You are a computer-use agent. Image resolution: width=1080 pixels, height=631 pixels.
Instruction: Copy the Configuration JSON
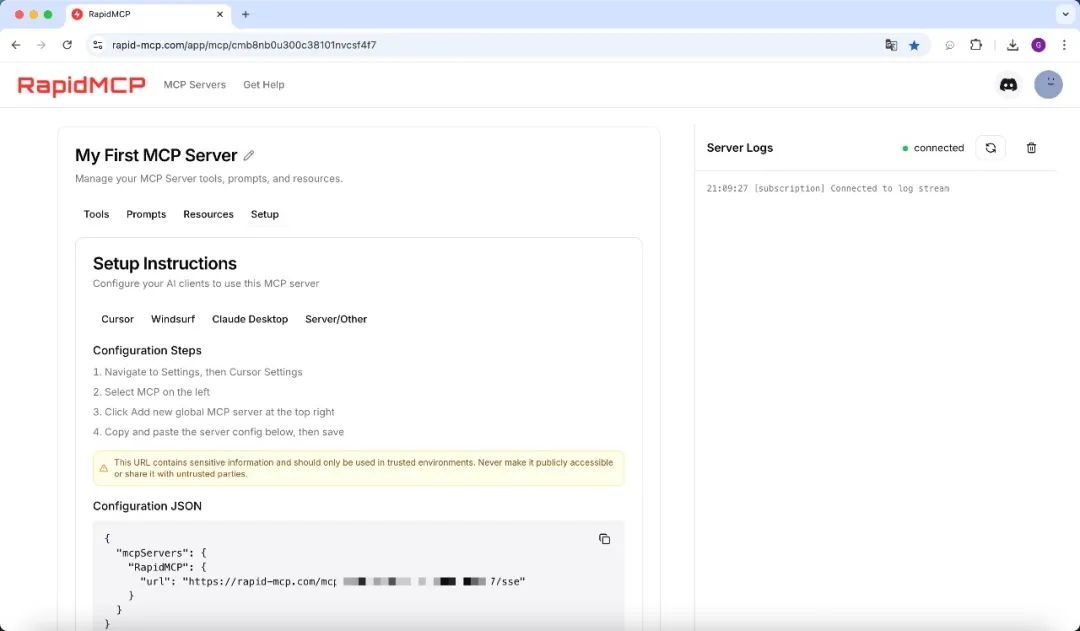coord(604,538)
